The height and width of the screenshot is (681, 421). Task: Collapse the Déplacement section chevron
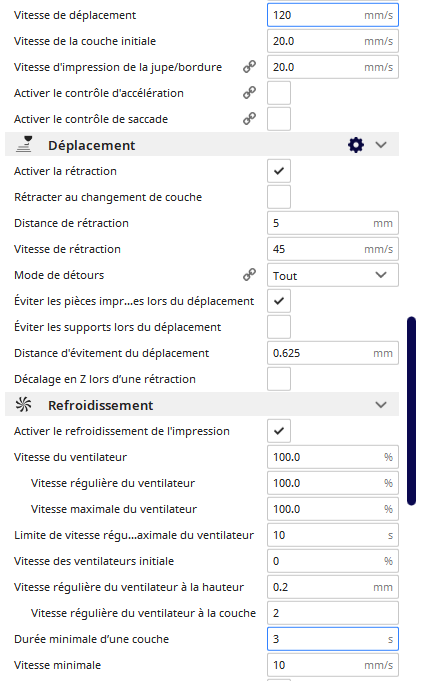(381, 145)
